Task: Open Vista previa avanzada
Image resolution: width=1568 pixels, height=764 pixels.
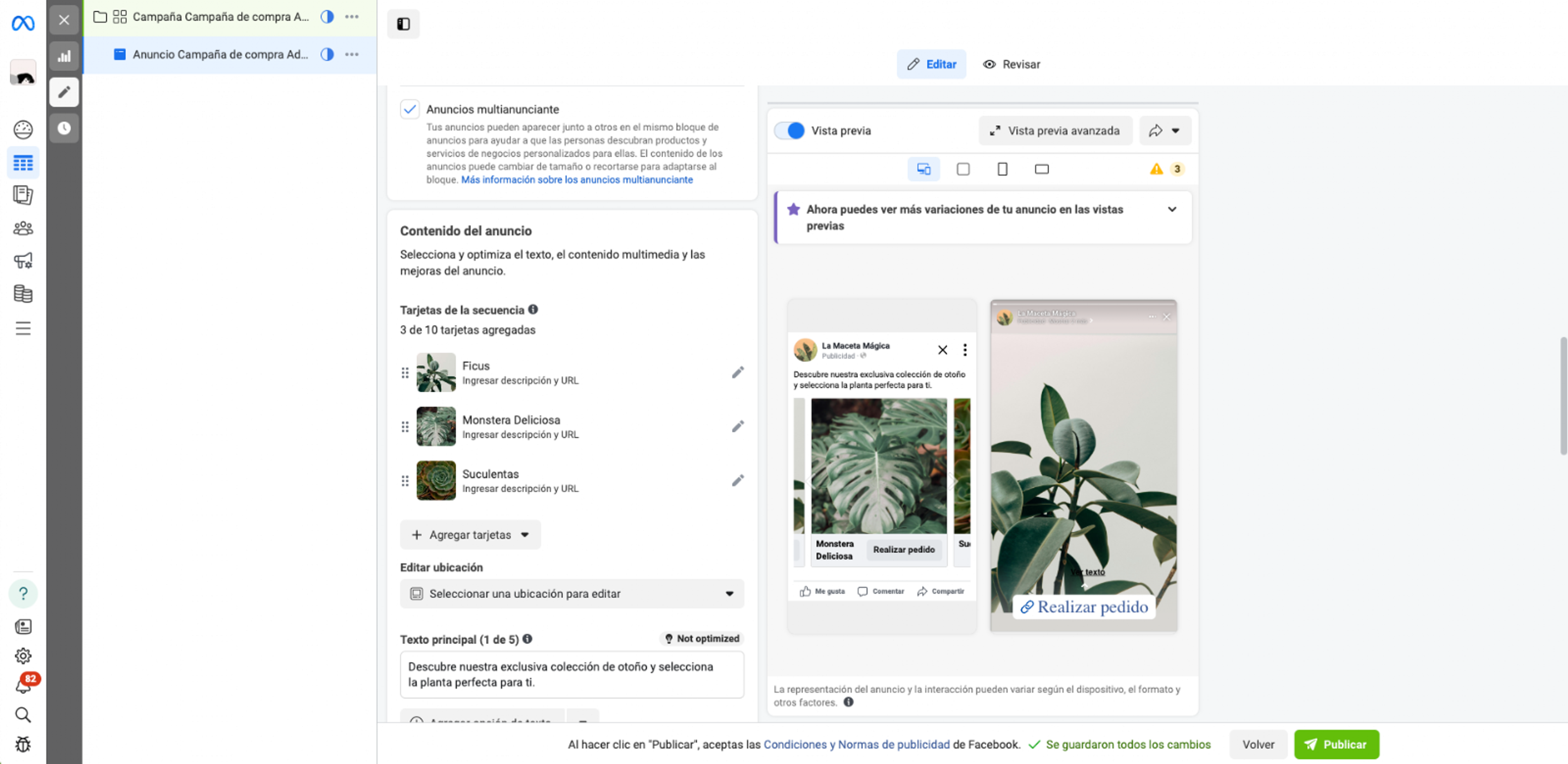Action: 1055,130
